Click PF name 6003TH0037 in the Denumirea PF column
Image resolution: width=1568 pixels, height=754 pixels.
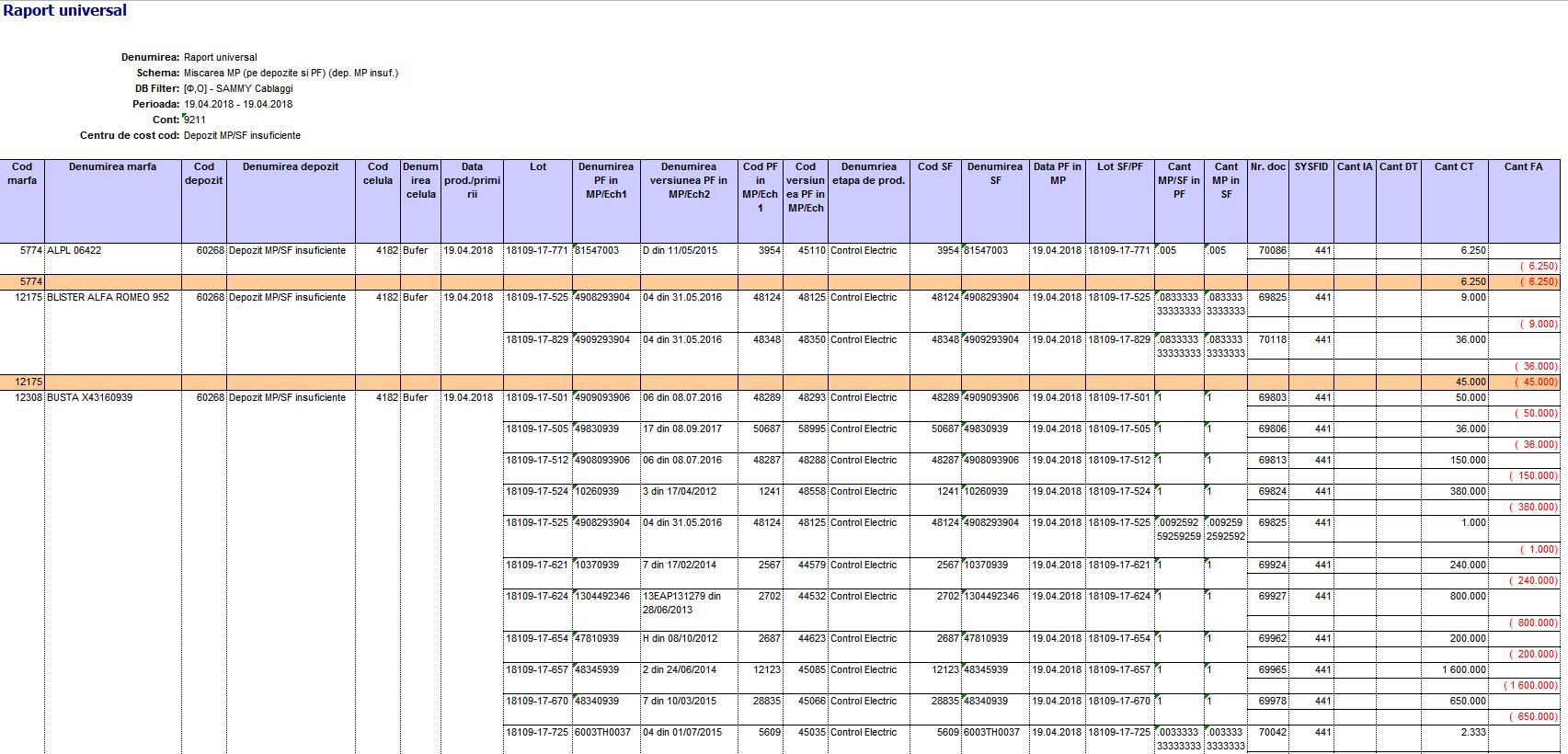point(603,733)
